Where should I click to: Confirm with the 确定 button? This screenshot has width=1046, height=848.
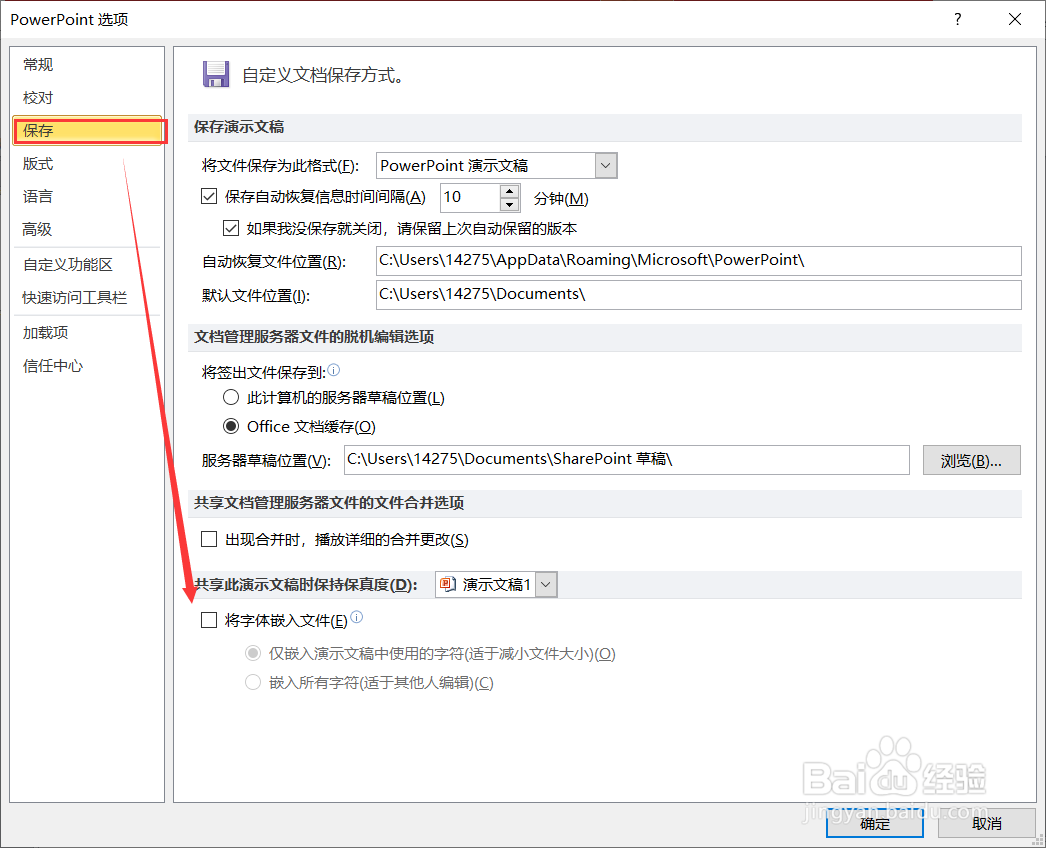click(875, 824)
